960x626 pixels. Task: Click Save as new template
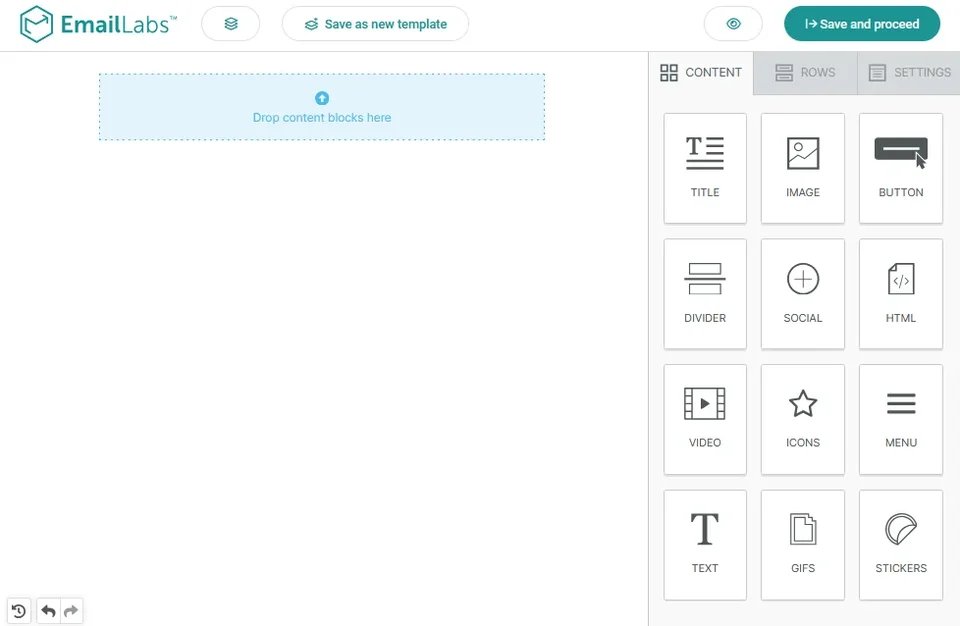(375, 24)
